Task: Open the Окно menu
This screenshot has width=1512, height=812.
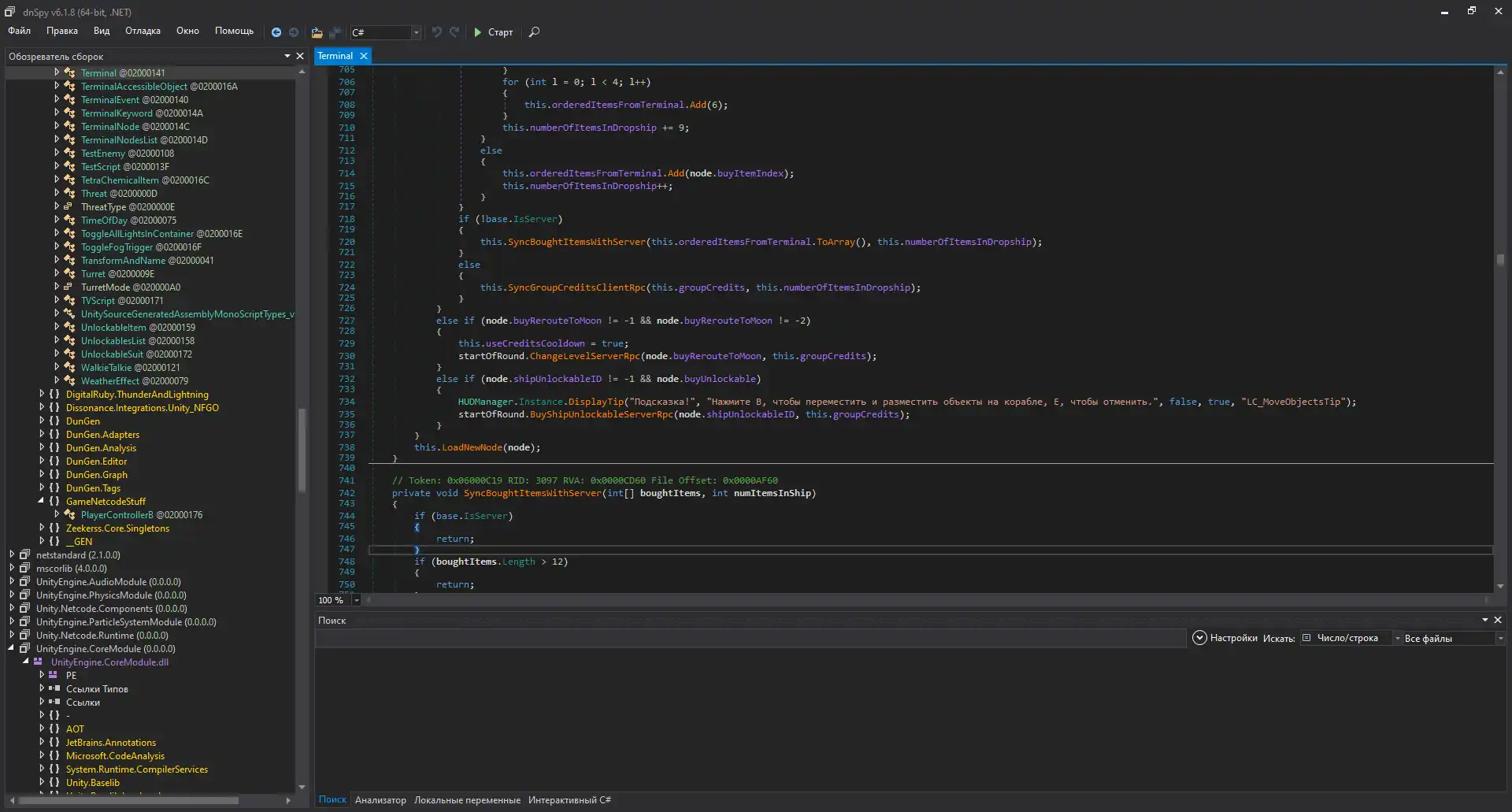Action: pyautogui.click(x=187, y=32)
